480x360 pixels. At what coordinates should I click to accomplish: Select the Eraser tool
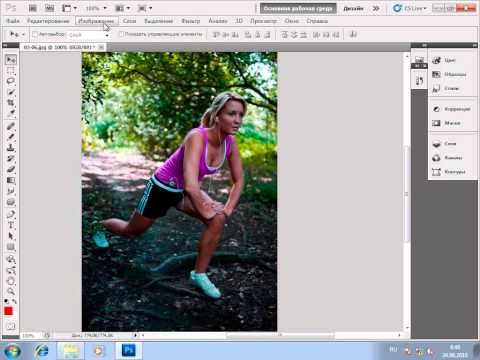[11, 169]
